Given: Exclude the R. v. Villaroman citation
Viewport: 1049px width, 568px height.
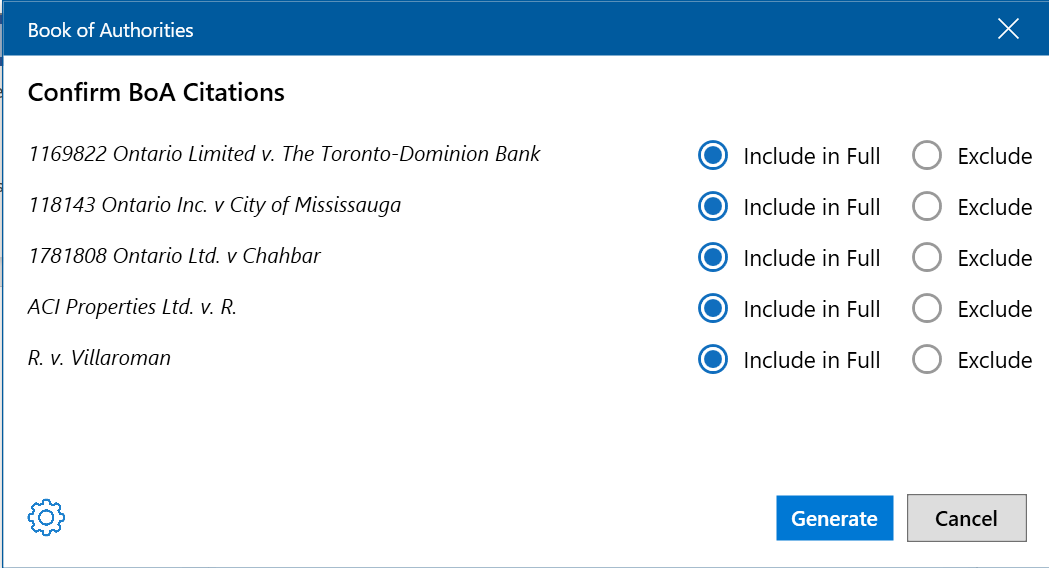Looking at the screenshot, I should coord(927,359).
